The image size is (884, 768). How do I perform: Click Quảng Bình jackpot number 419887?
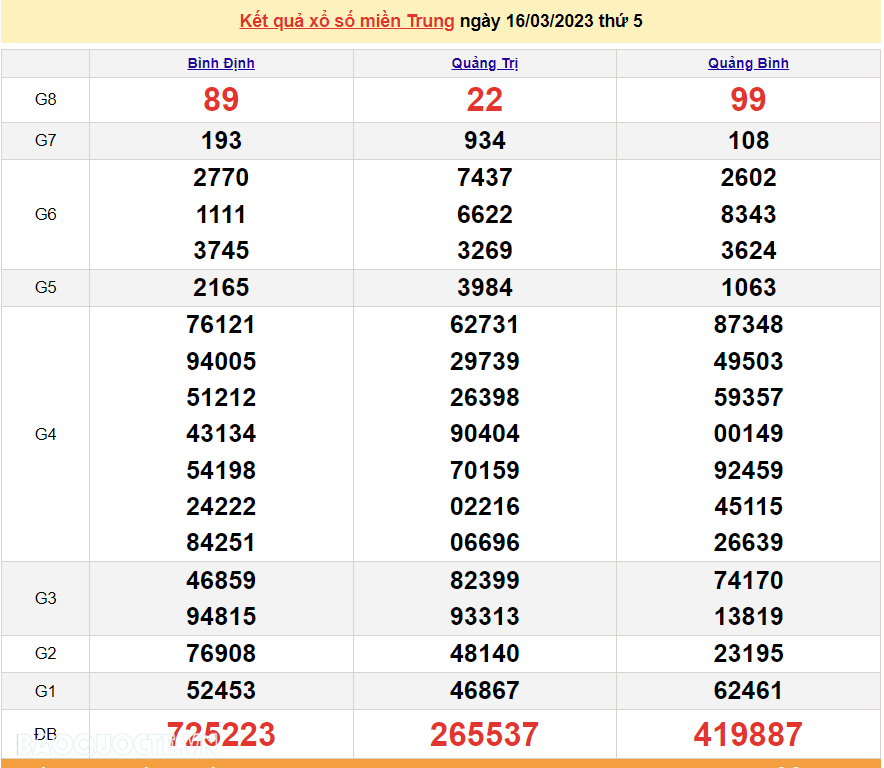[x=748, y=733]
